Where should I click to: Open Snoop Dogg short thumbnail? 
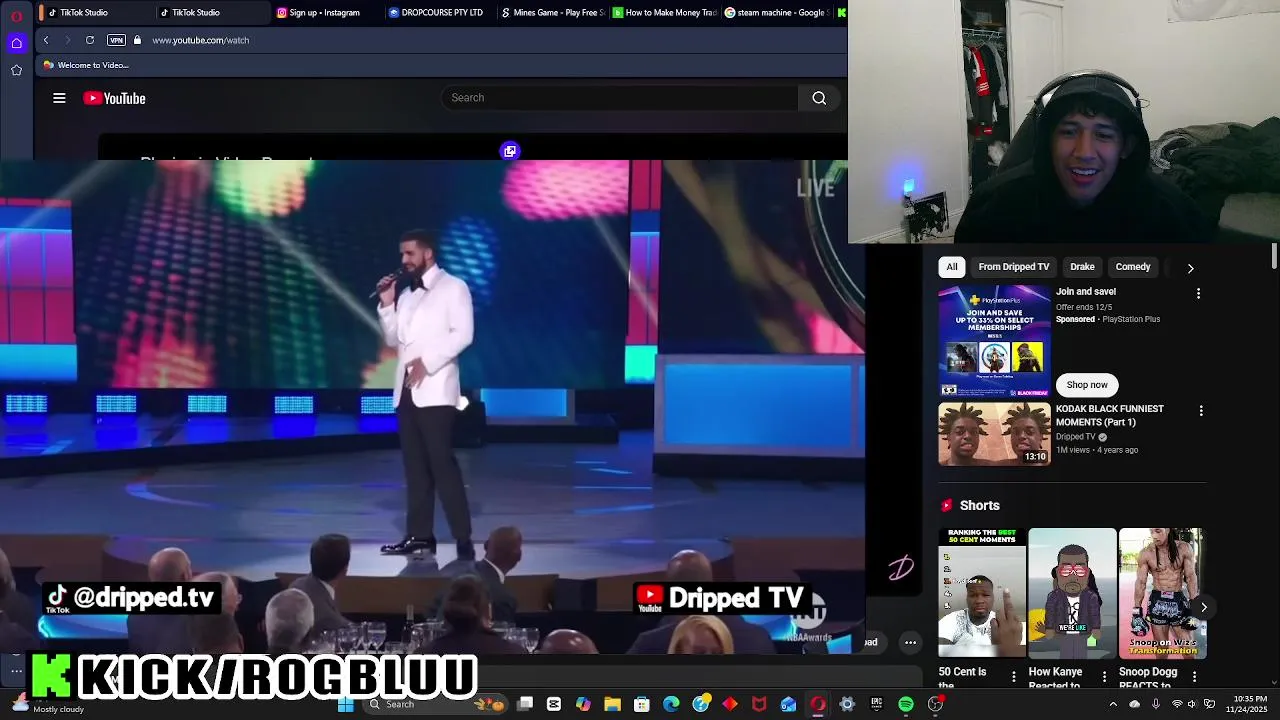[x=1162, y=593]
